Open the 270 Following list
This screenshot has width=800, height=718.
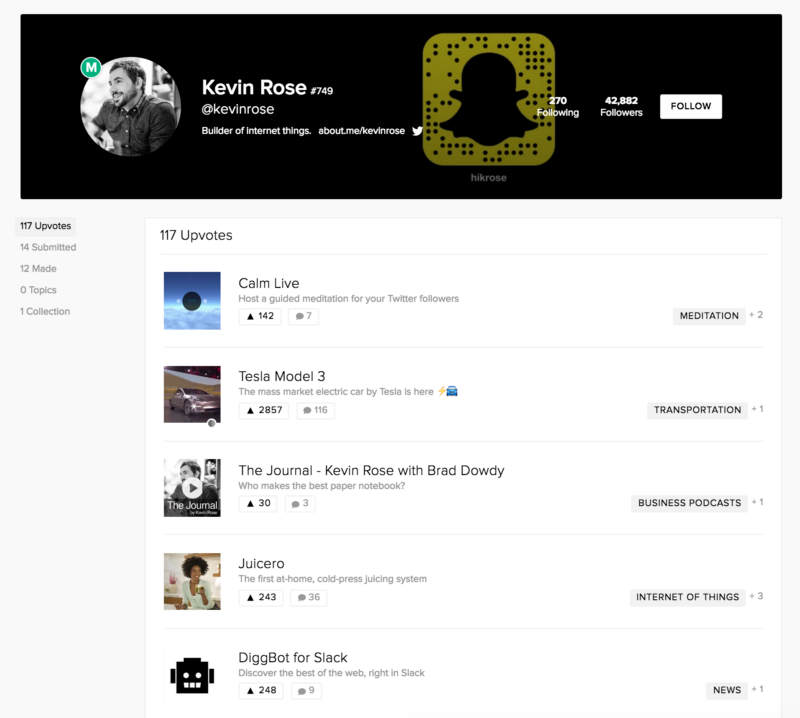pos(558,106)
